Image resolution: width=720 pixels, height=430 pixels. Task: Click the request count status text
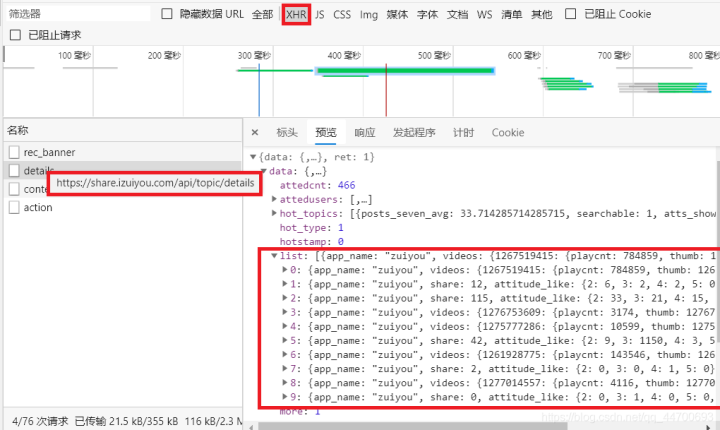coord(40,421)
